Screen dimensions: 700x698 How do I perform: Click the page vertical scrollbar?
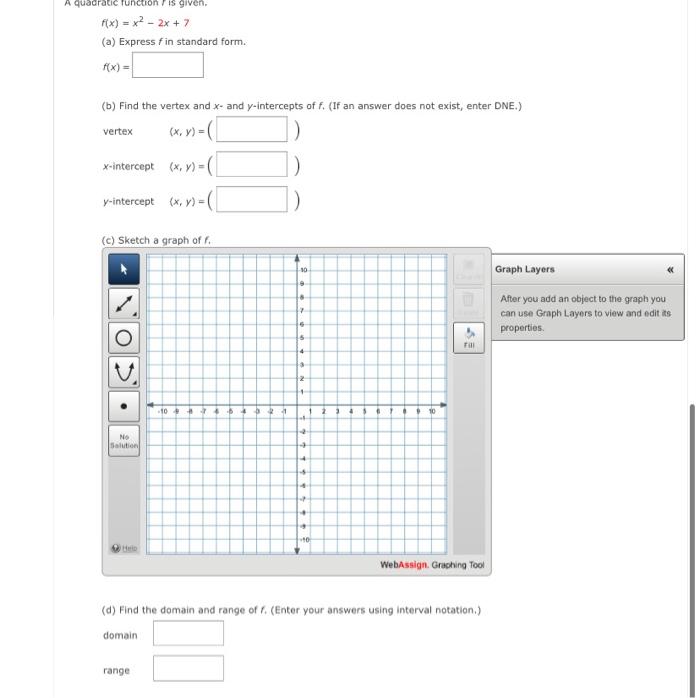pos(692,549)
